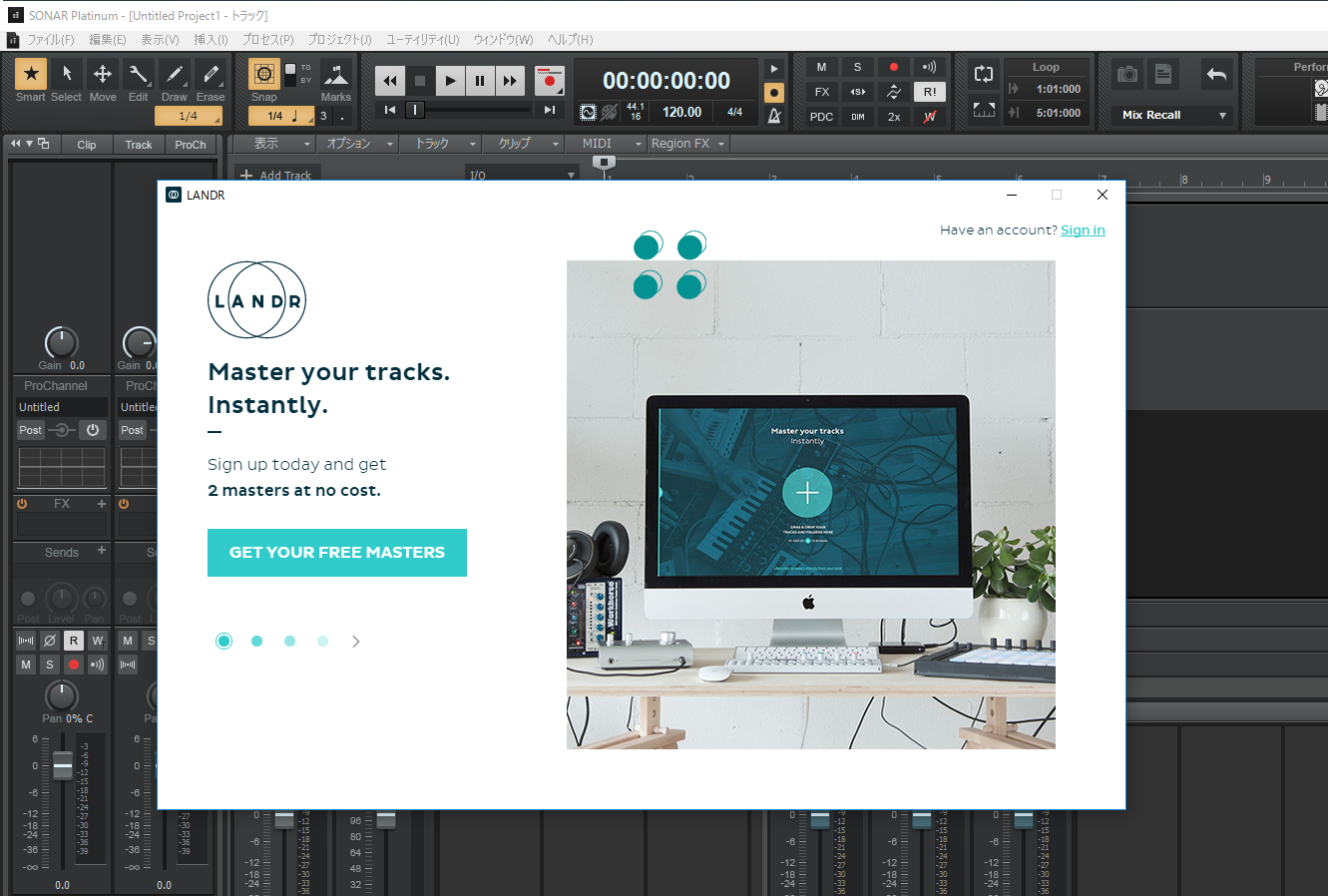The image size is (1328, 896).
Task: Toggle global Mute in Mix module
Action: coord(821,67)
